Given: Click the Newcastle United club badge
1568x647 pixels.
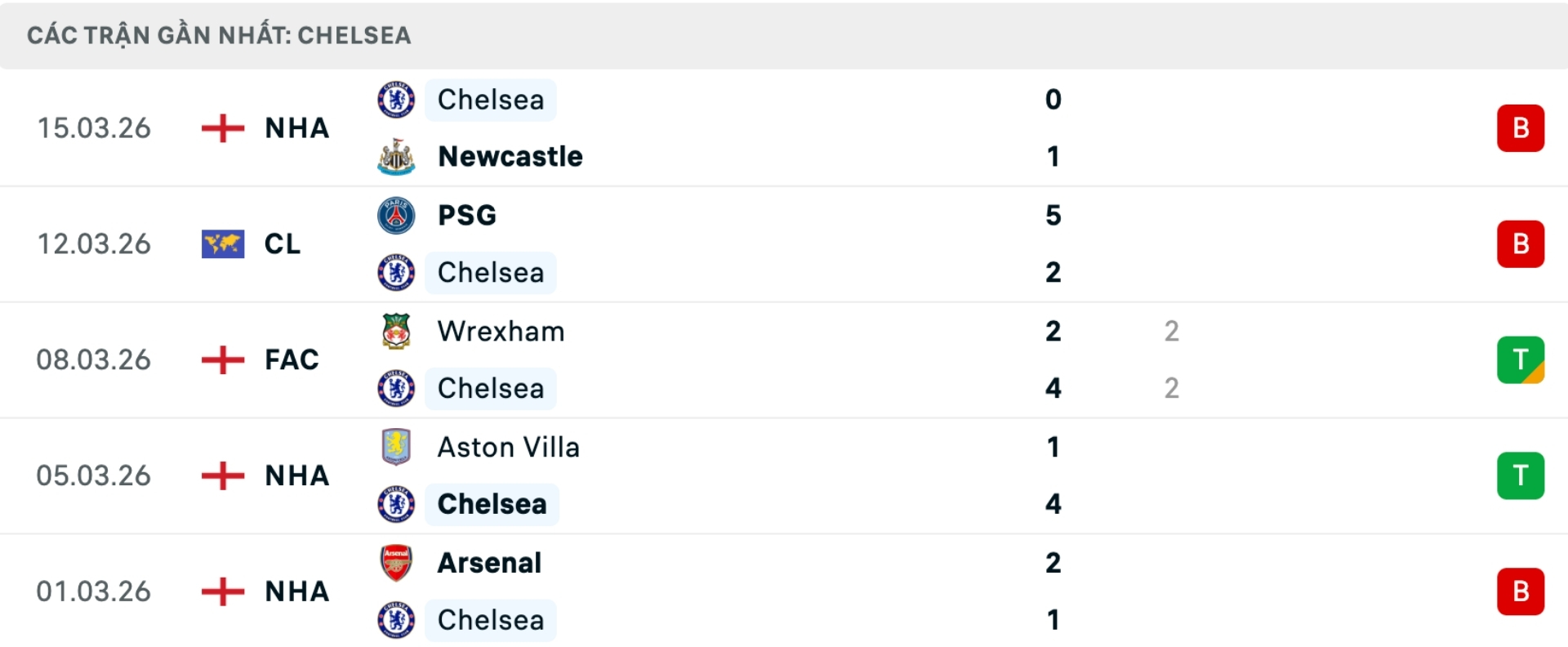Looking at the screenshot, I should tap(396, 157).
